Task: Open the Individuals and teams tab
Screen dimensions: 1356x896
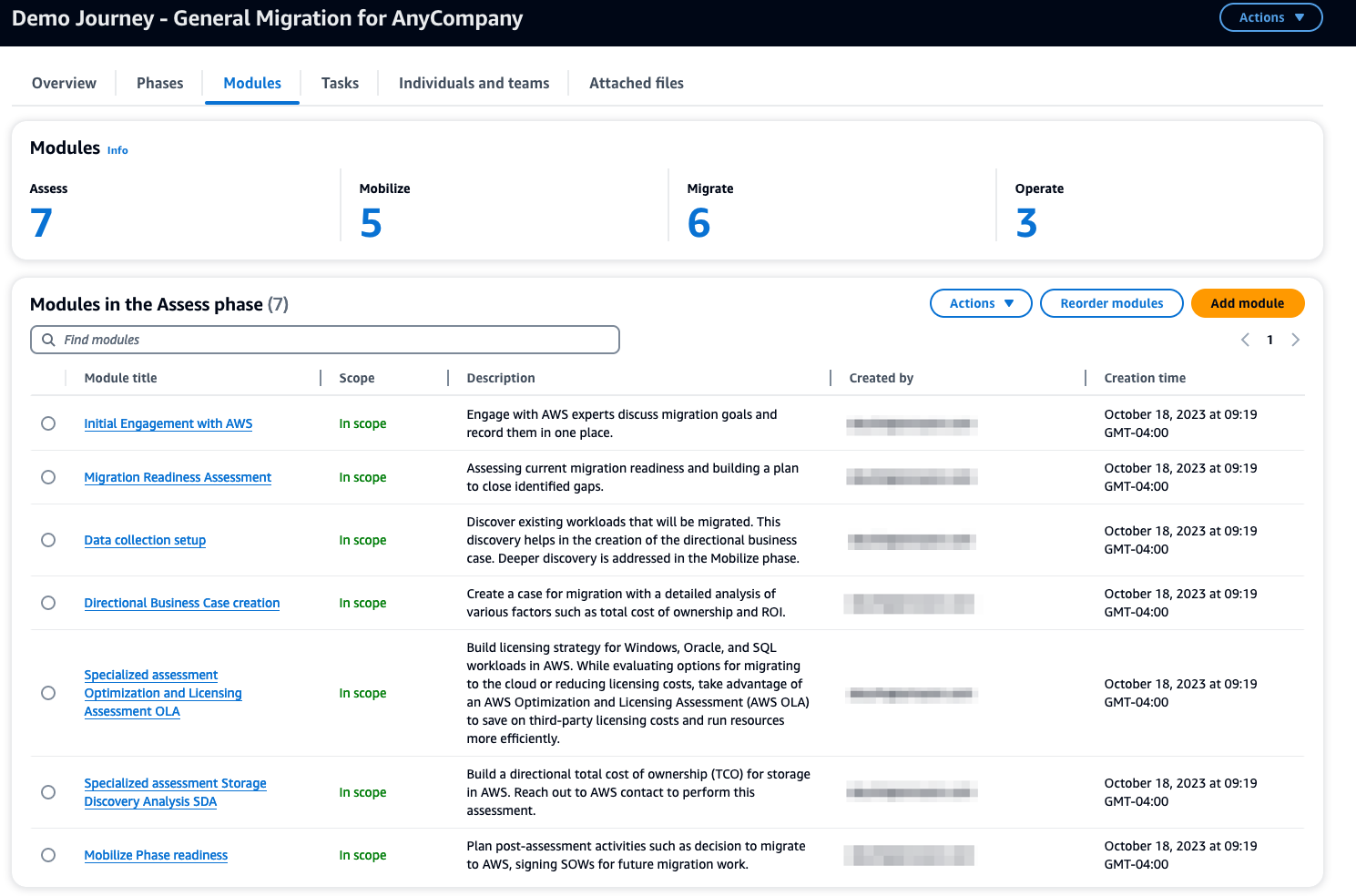Action: click(474, 83)
